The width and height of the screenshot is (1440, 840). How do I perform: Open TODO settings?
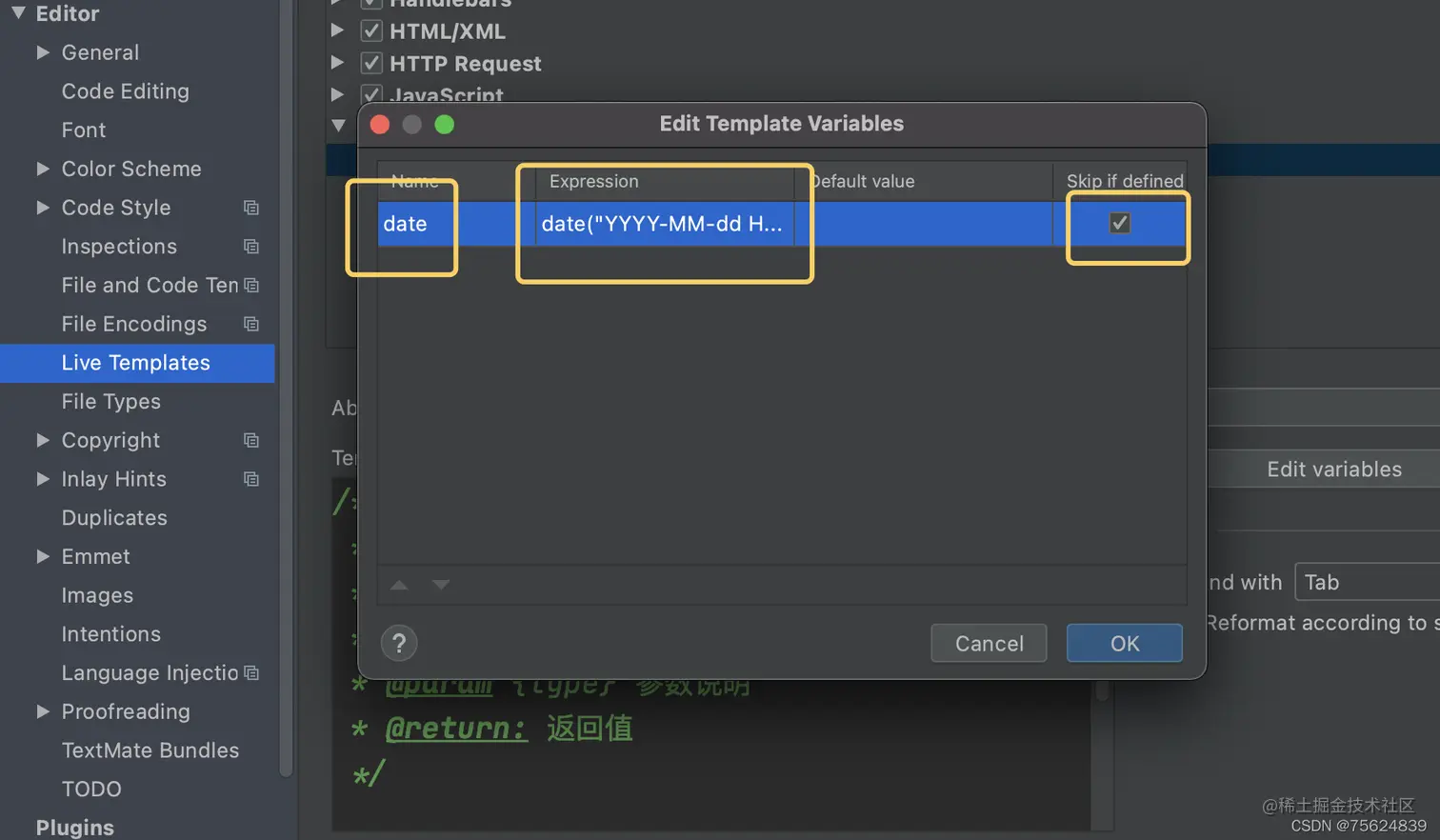point(91,790)
